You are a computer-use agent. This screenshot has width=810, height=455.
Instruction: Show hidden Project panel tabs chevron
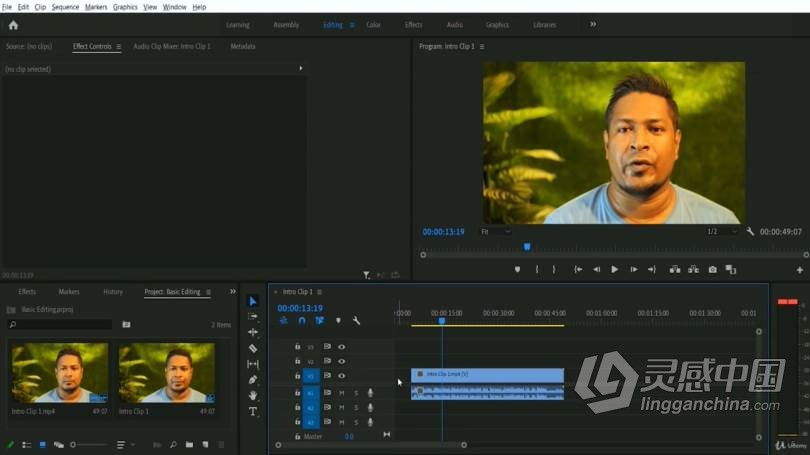pyautogui.click(x=233, y=292)
